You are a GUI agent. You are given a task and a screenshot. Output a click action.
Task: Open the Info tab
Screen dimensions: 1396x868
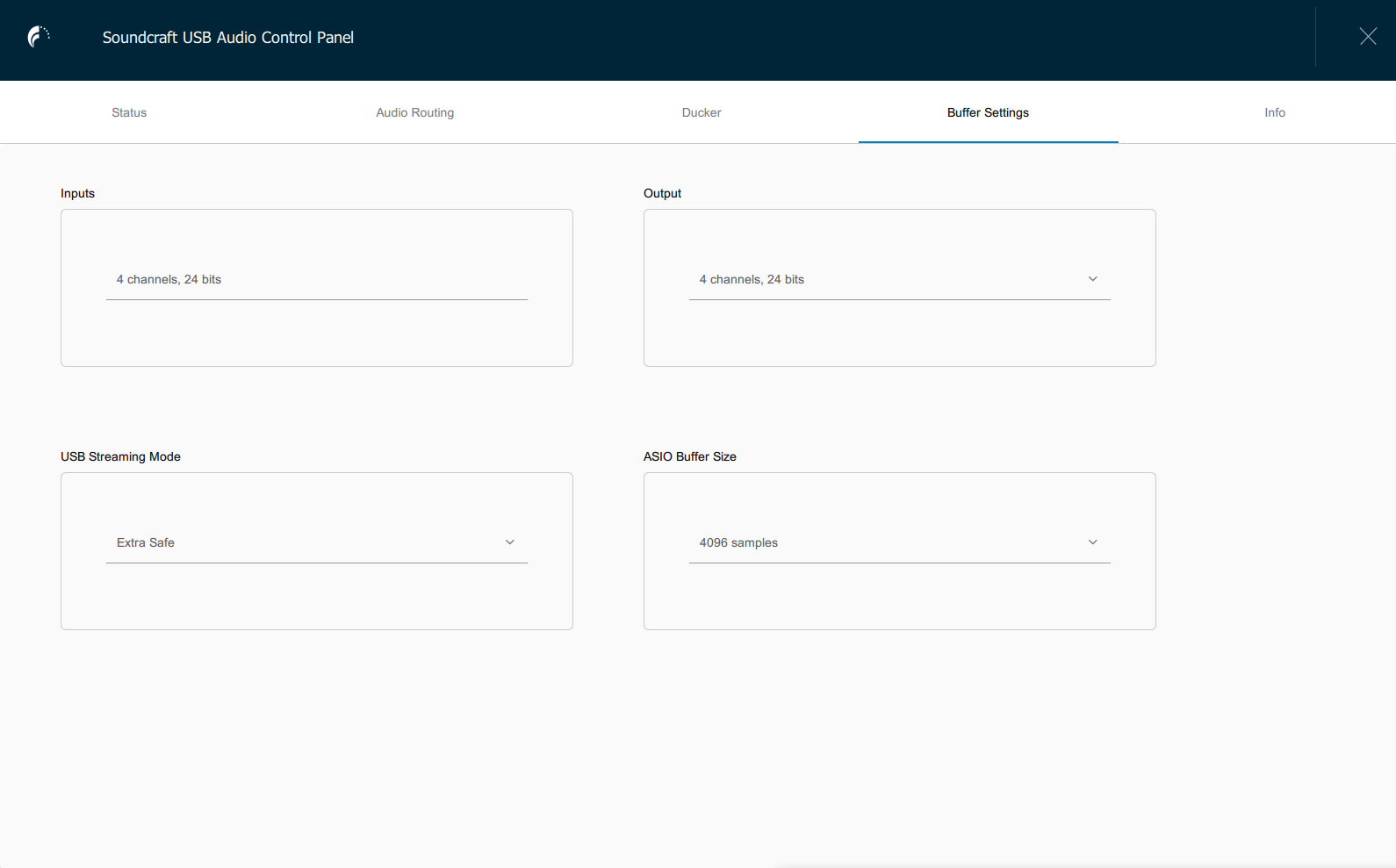click(1275, 112)
